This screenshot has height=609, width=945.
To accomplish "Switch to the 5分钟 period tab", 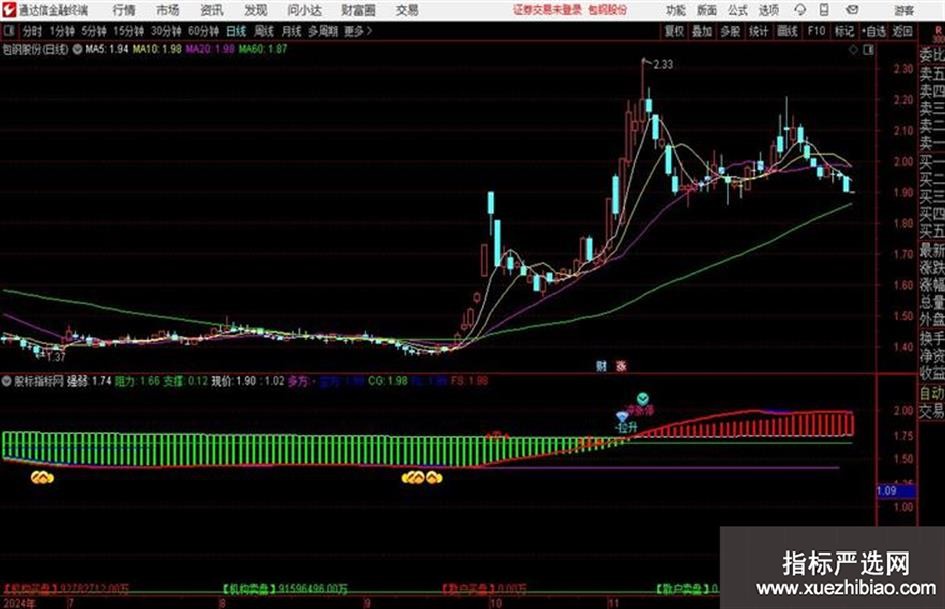I will click(x=94, y=31).
